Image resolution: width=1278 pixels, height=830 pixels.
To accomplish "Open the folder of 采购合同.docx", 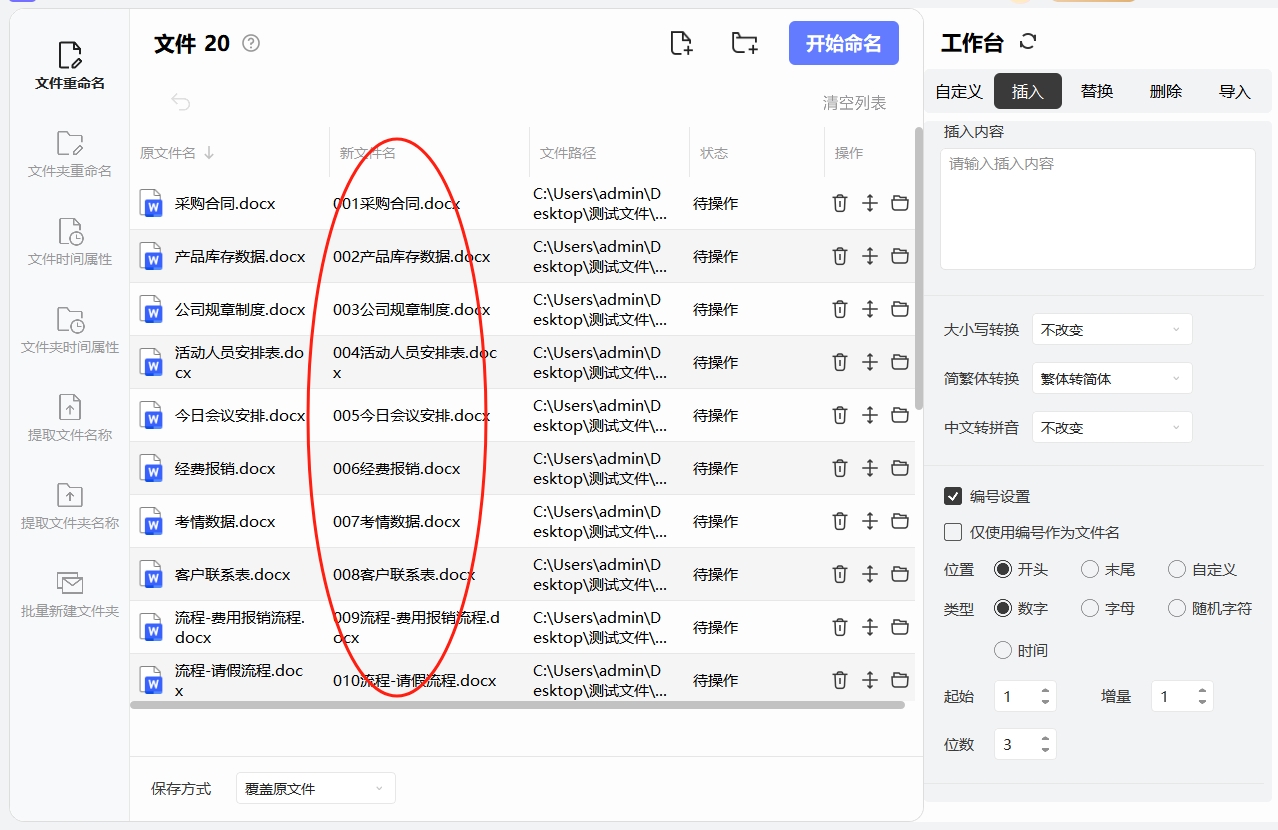I will 900,203.
